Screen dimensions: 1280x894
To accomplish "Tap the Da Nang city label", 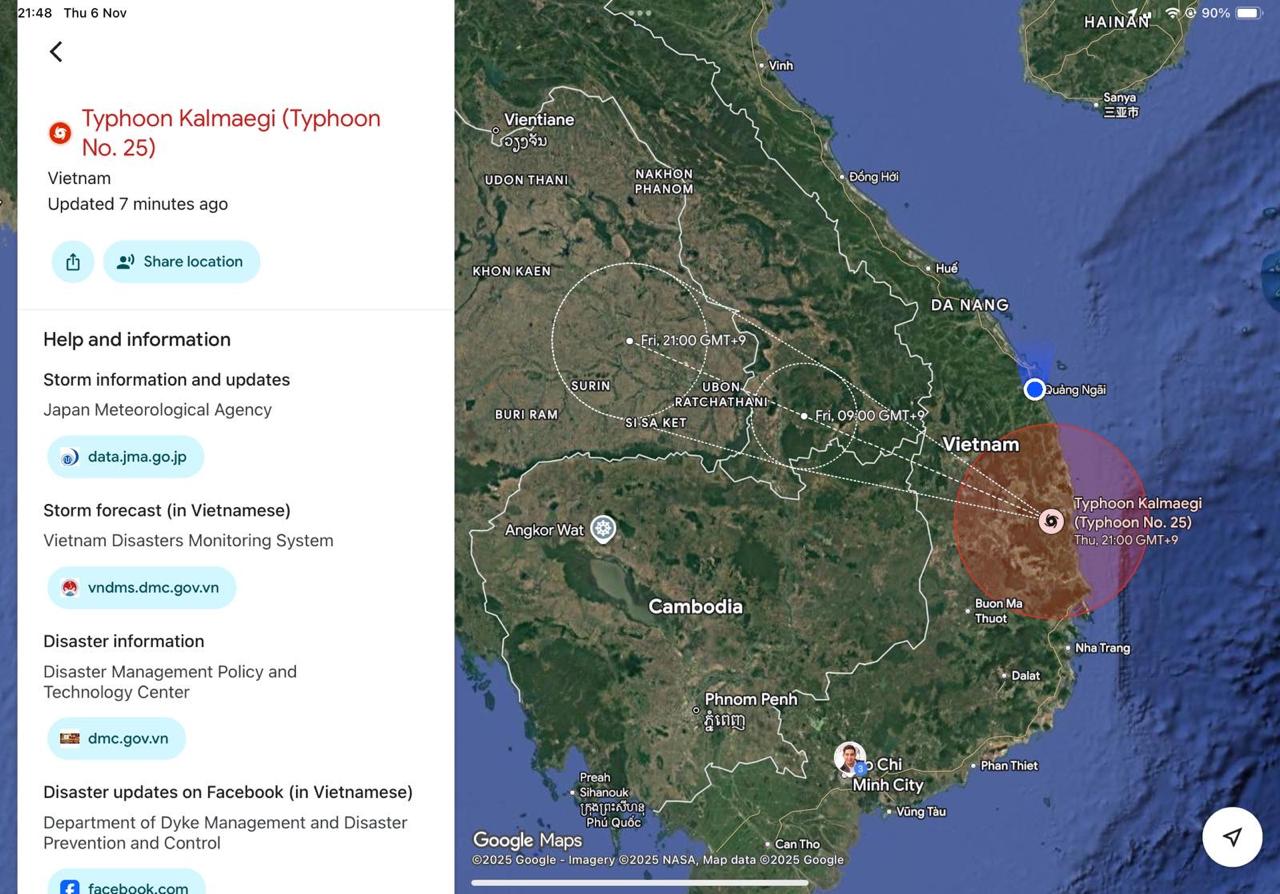I will click(x=969, y=305).
